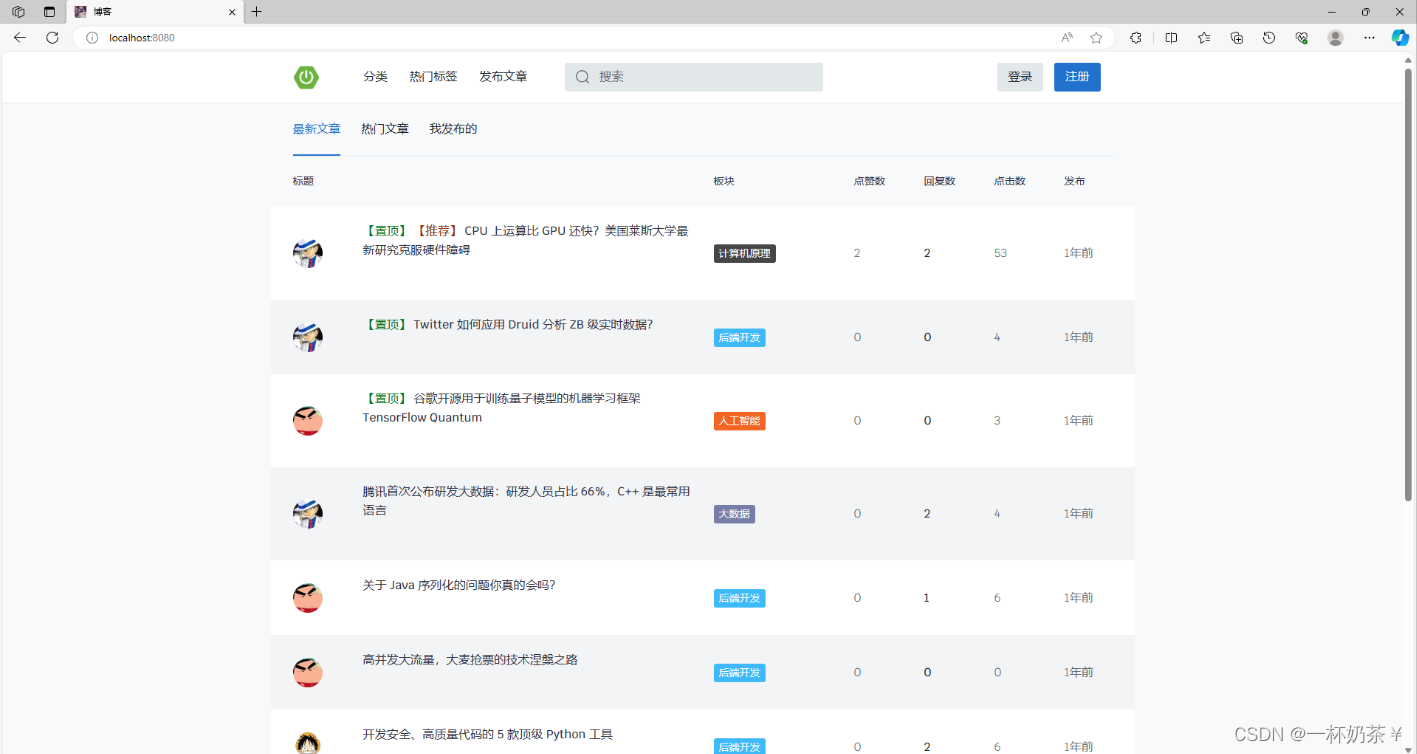Click the 发布 column header

1074,181
